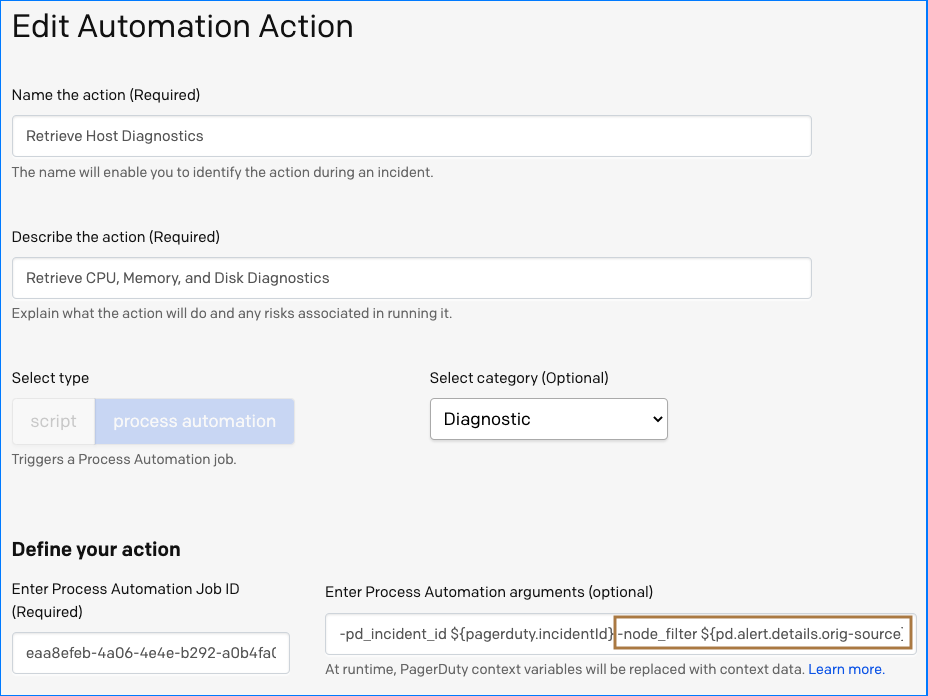Screen dimensions: 928x696
Task: Click 'Triggers a Process Automation job.' hint text
Action: click(124, 459)
